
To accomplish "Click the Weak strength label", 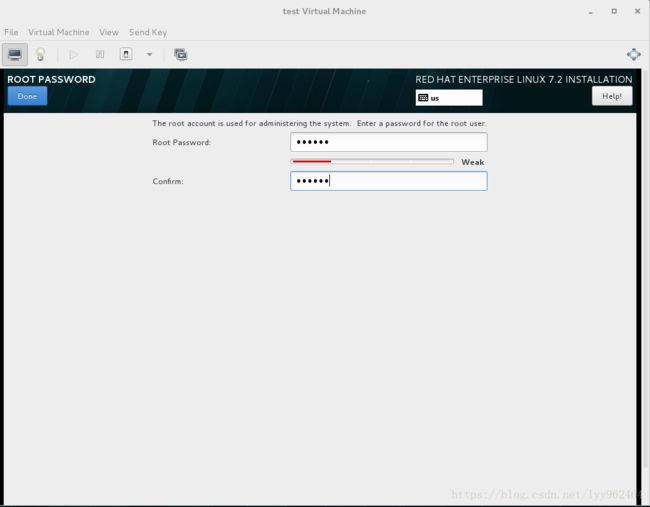I will click(473, 162).
